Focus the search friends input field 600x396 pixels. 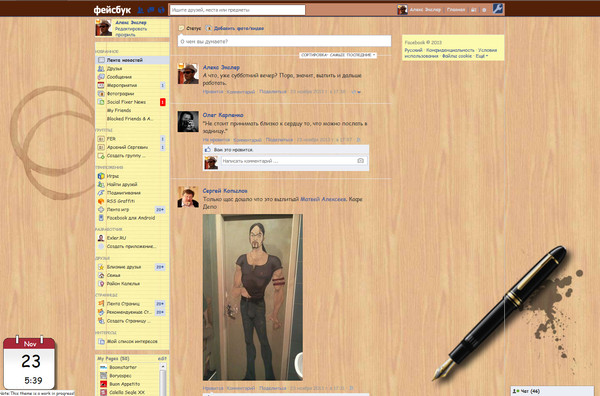pos(237,10)
